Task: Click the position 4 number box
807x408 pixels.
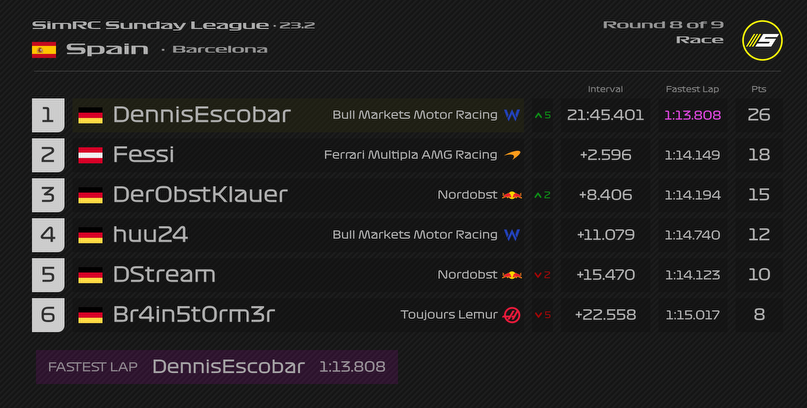Action: point(47,235)
